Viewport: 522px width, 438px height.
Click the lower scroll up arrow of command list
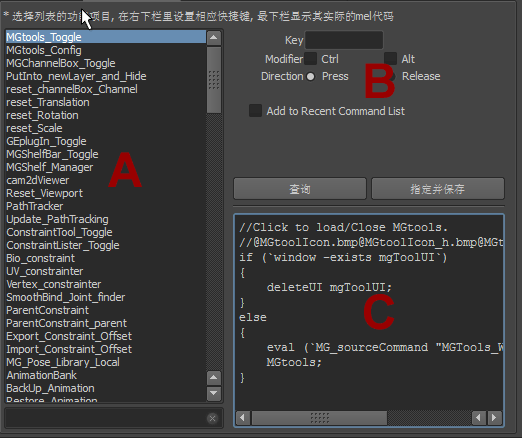tap(214, 378)
